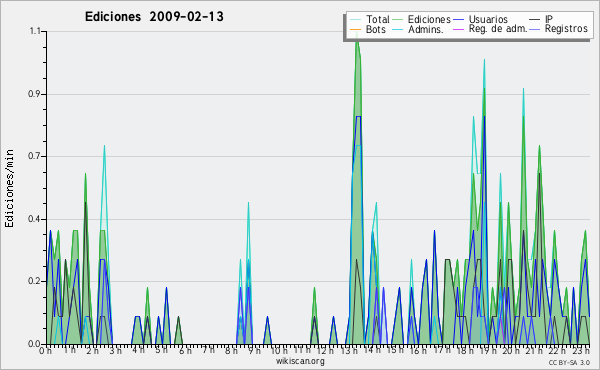Click the '23 h' x-axis label
Screen dimensions: 600x370
coord(582,350)
